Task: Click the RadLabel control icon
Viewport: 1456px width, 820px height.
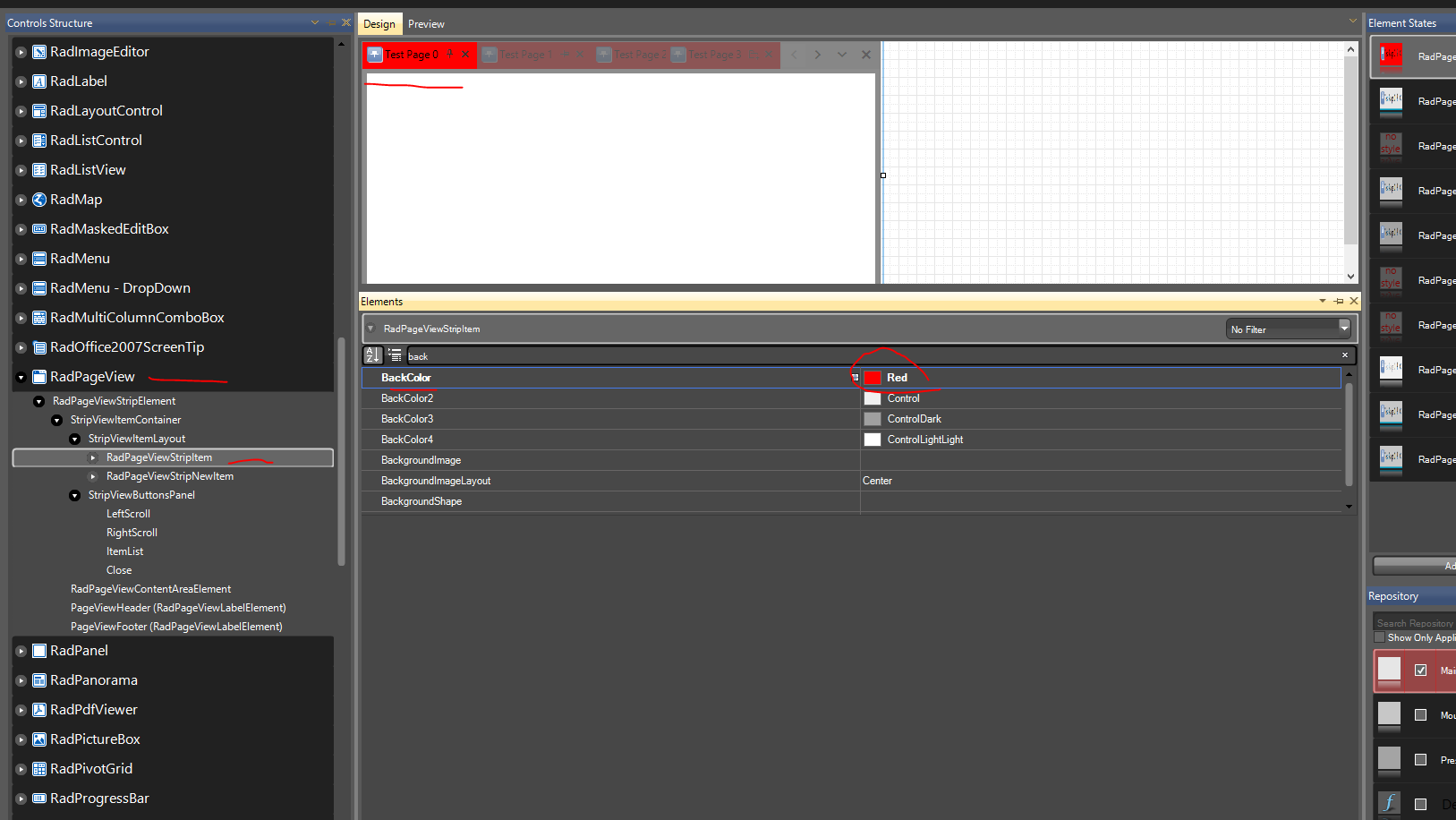Action: pyautogui.click(x=39, y=81)
